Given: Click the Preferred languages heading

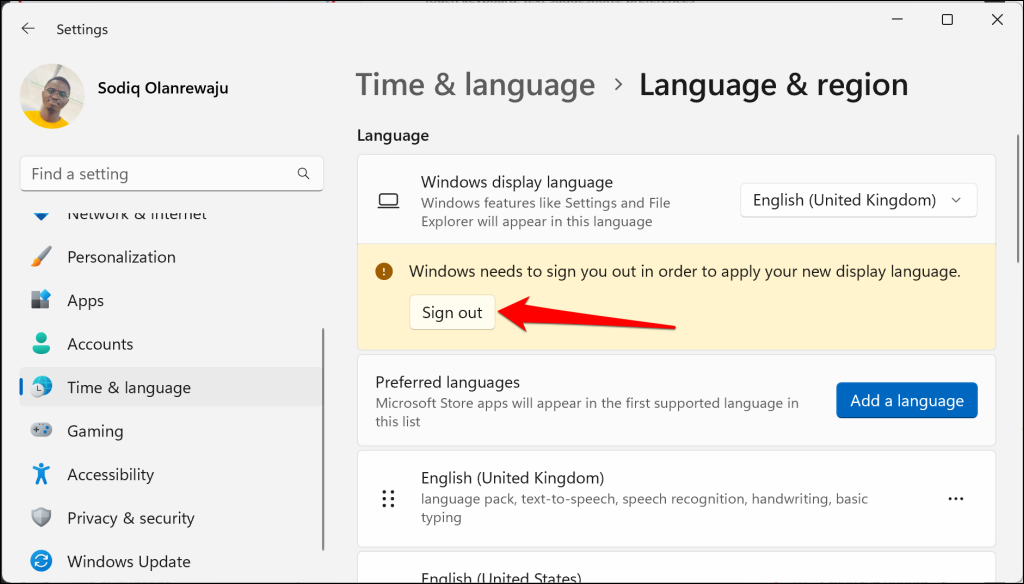Looking at the screenshot, I should 447,382.
